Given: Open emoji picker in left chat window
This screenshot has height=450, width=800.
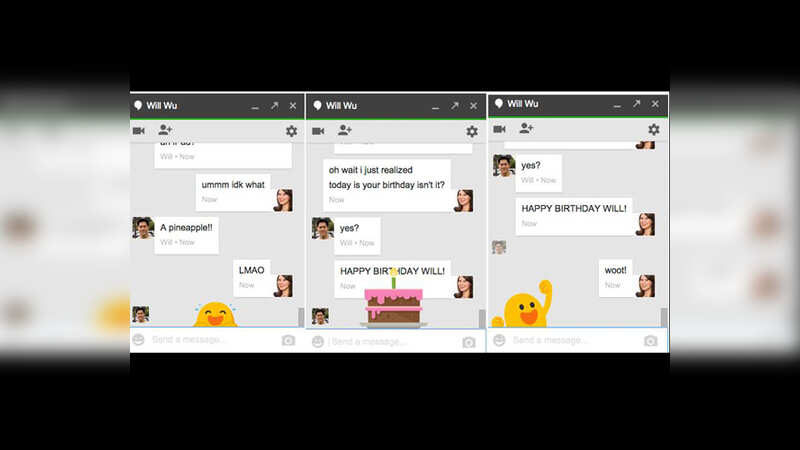Looking at the screenshot, I should (x=138, y=340).
